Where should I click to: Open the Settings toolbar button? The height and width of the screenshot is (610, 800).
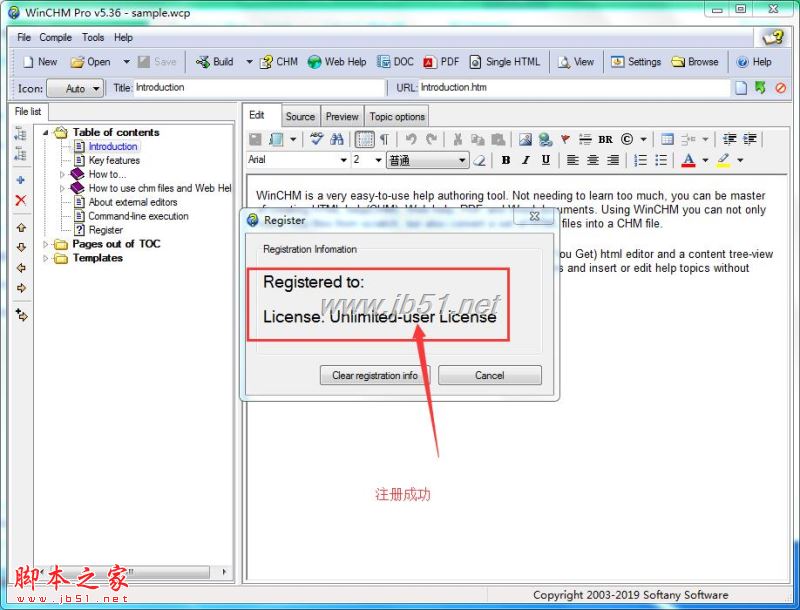pyautogui.click(x=636, y=62)
